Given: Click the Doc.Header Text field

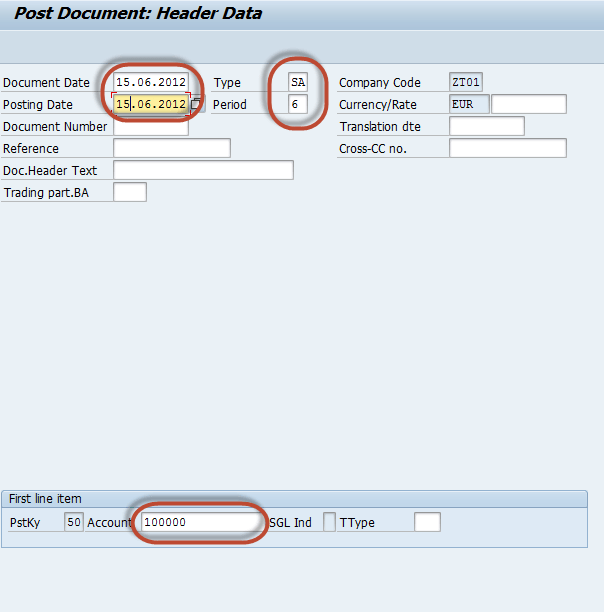Looking at the screenshot, I should pos(203,170).
